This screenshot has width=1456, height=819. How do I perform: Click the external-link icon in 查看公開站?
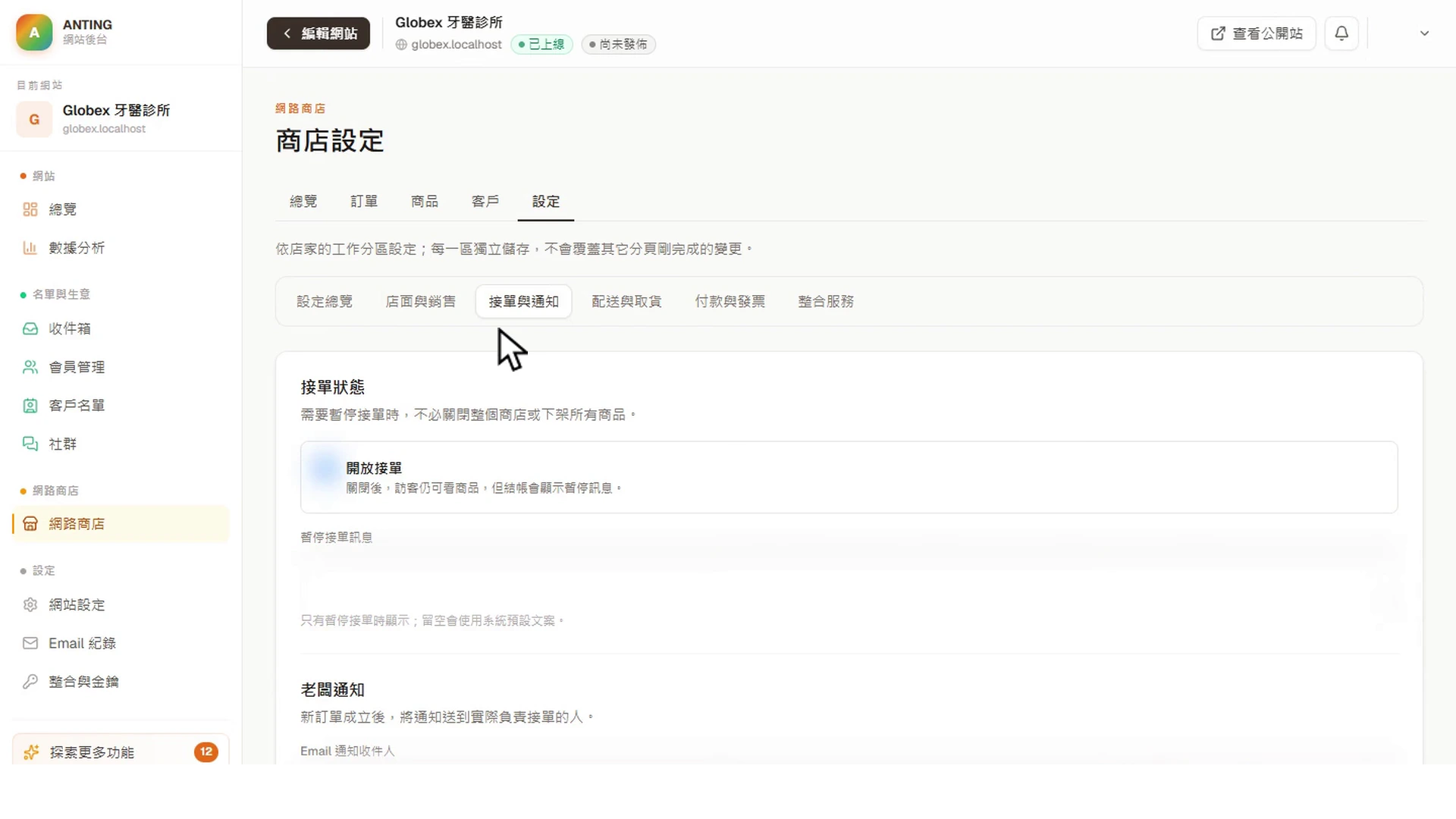point(1218,33)
